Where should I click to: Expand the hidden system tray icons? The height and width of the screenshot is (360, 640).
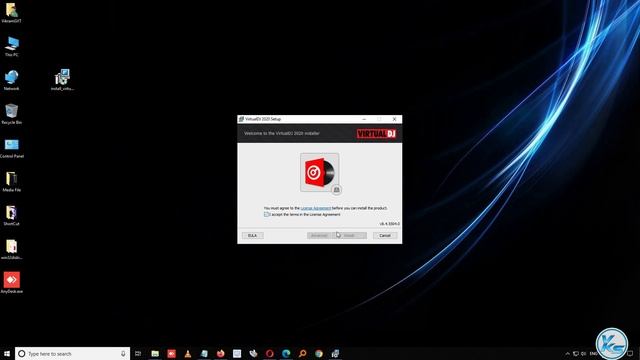pyautogui.click(x=567, y=353)
